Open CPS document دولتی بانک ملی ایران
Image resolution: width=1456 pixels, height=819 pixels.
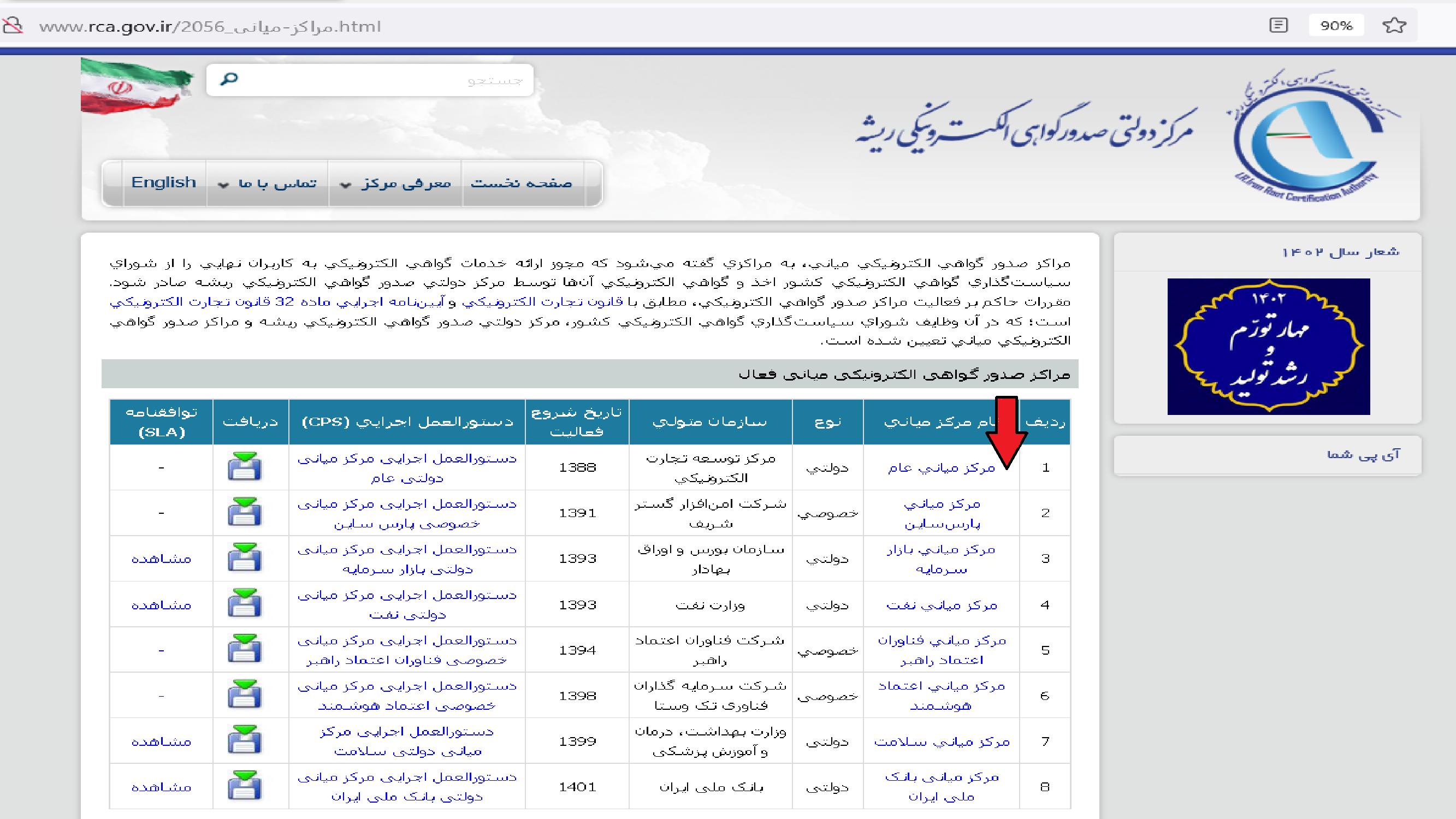407,787
